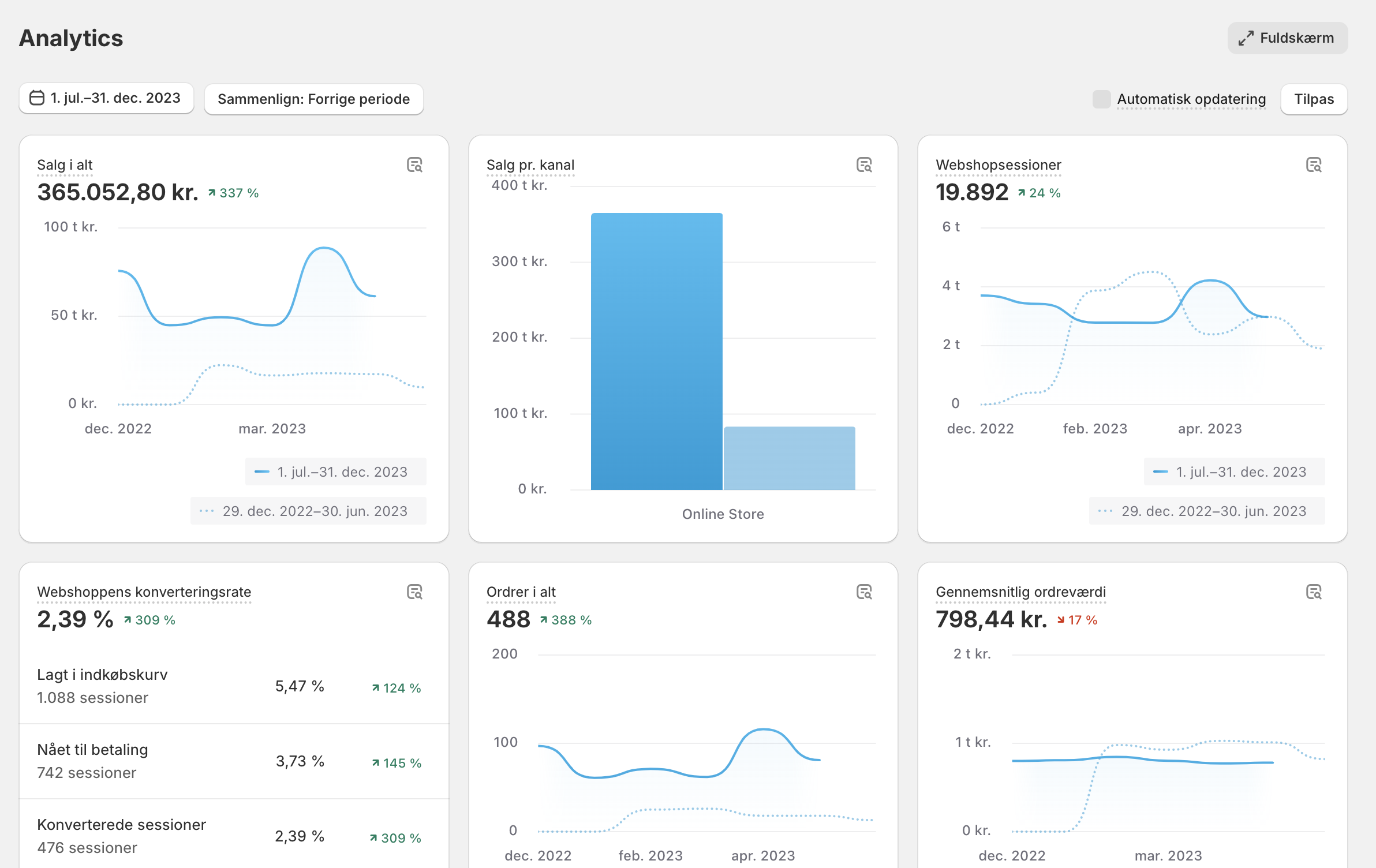Click the Tilpas button
The width and height of the screenshot is (1376, 868).
point(1313,99)
